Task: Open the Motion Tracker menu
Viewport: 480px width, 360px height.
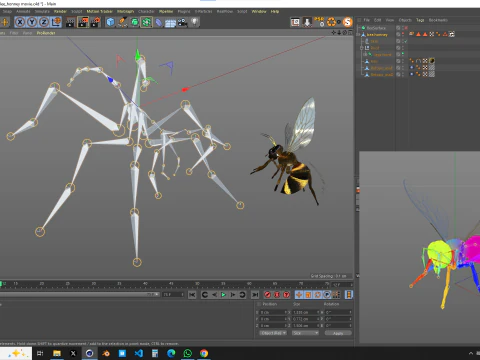Action: point(100,12)
